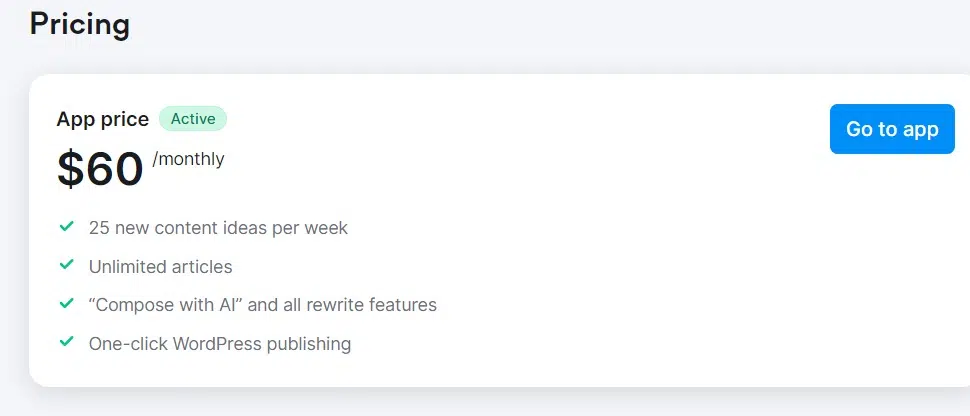Select the '25 new content ideas per week' text
Viewport: 970px width, 416px height.
tap(218, 228)
